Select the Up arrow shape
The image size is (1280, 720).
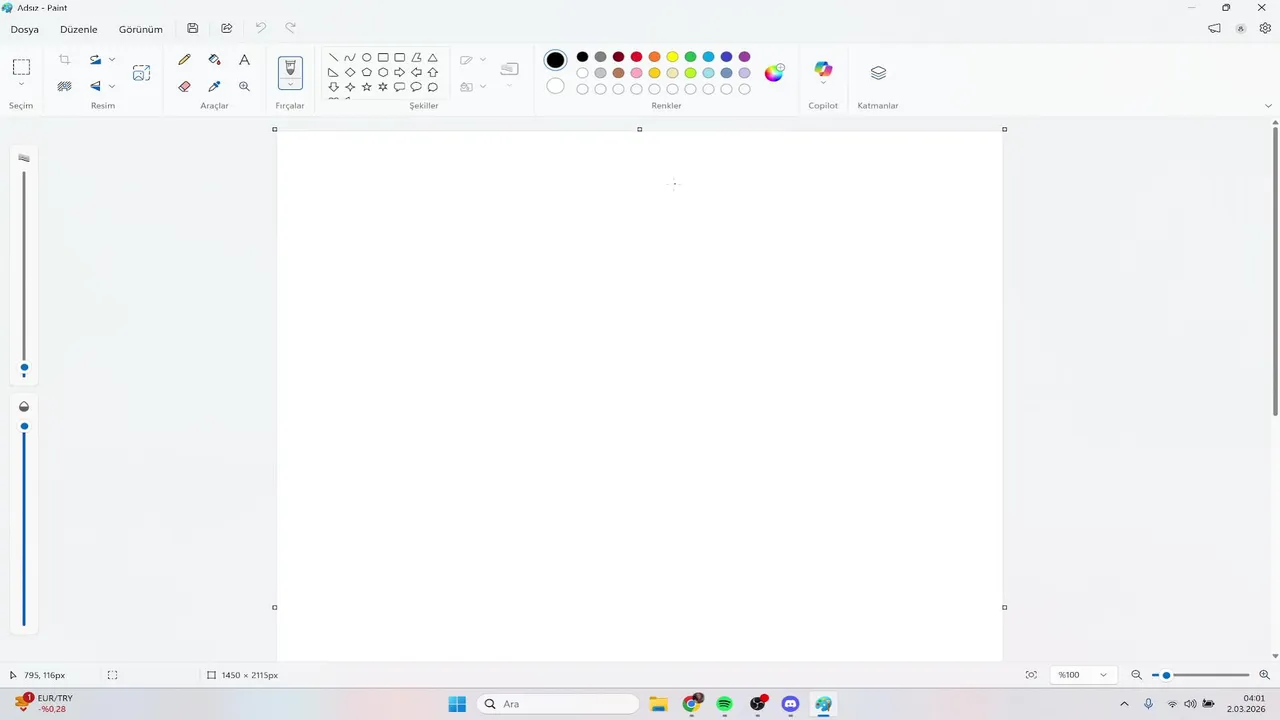tap(433, 73)
